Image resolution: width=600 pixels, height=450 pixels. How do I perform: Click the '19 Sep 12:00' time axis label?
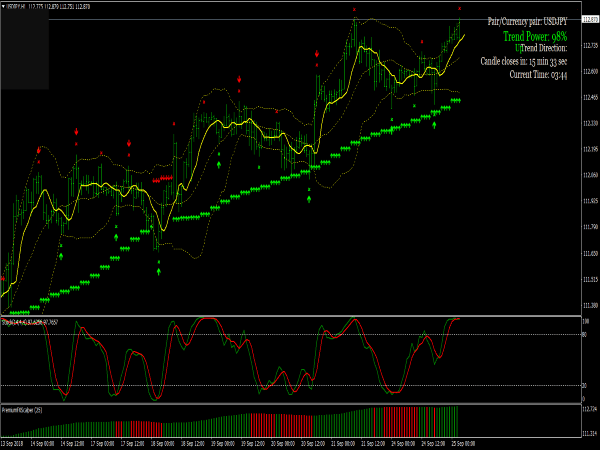click(253, 444)
